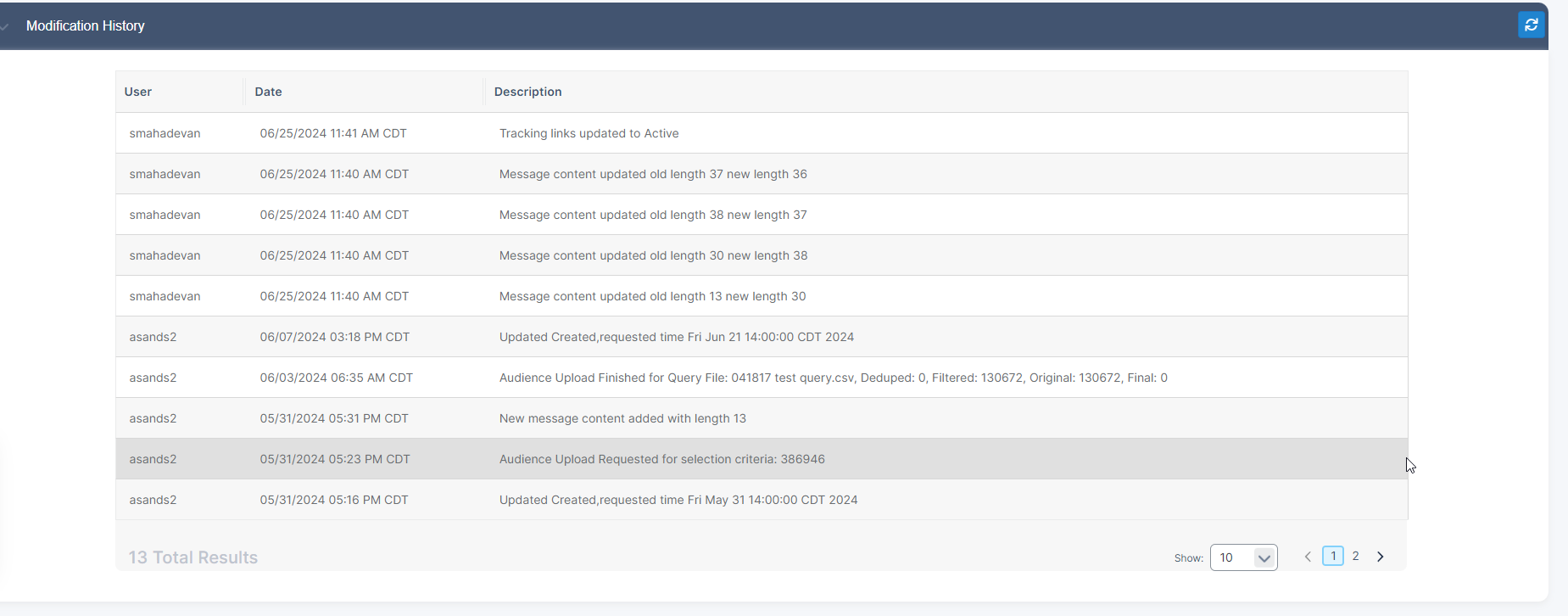Select Audience Upload Requested selection criteria row
This screenshot has height=616, width=1568.
pyautogui.click(x=661, y=459)
